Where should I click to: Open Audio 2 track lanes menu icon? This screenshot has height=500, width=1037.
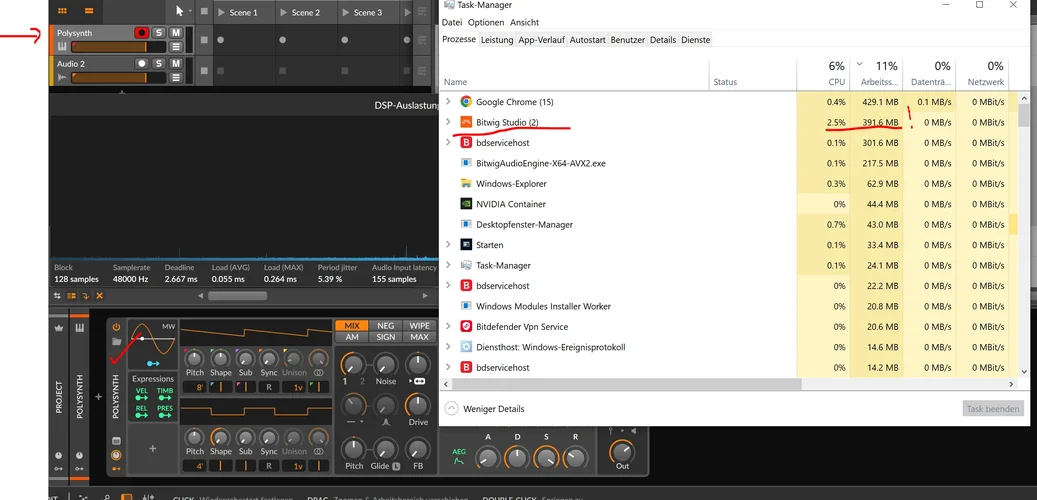175,78
